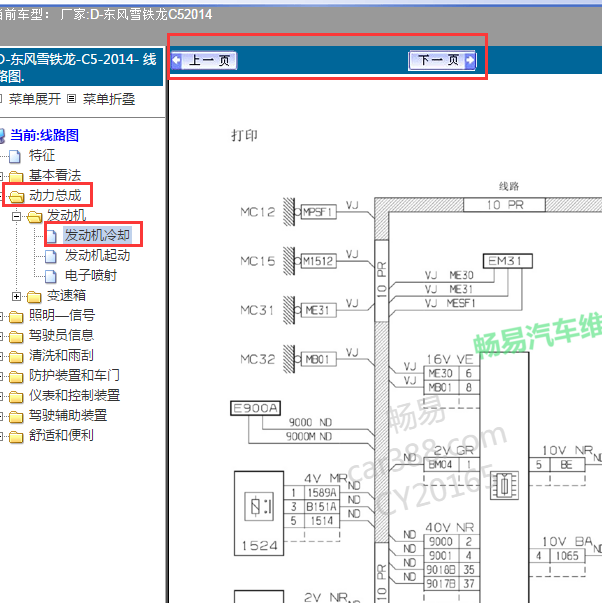Click the left arrow on 上一页
The height and width of the screenshot is (603, 602).
pos(176,60)
